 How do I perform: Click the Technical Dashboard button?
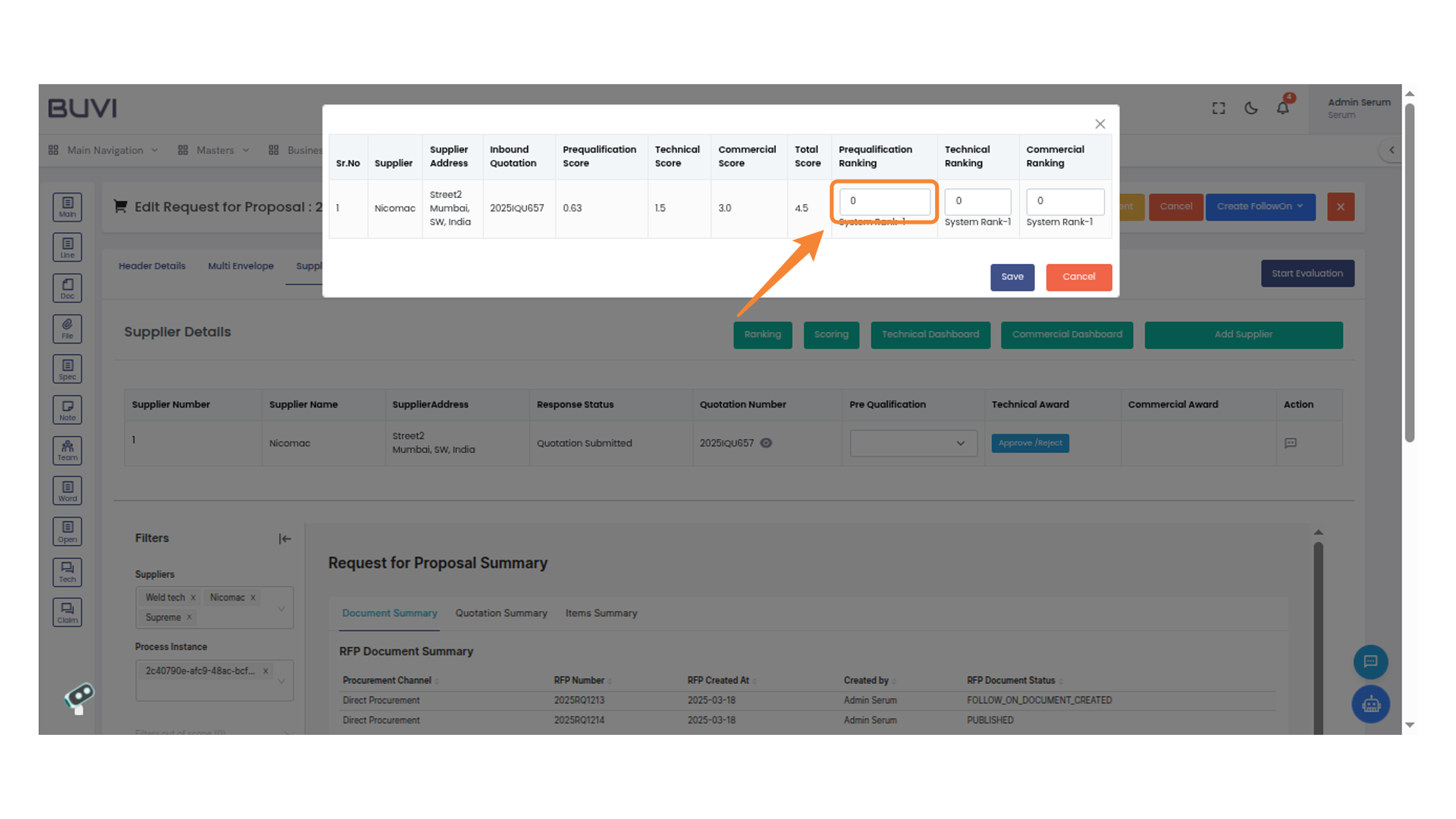coord(930,334)
